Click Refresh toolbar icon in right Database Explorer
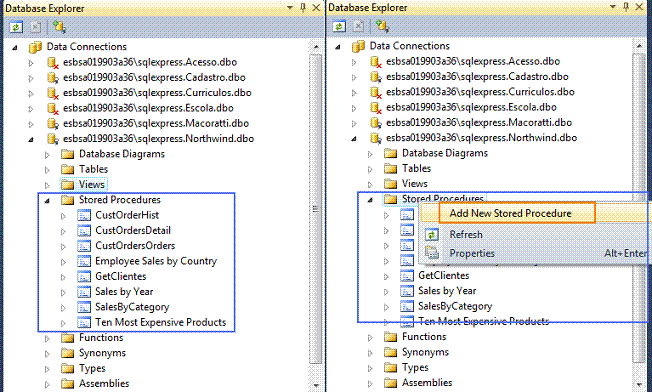This screenshot has height=392, width=652. 339,26
